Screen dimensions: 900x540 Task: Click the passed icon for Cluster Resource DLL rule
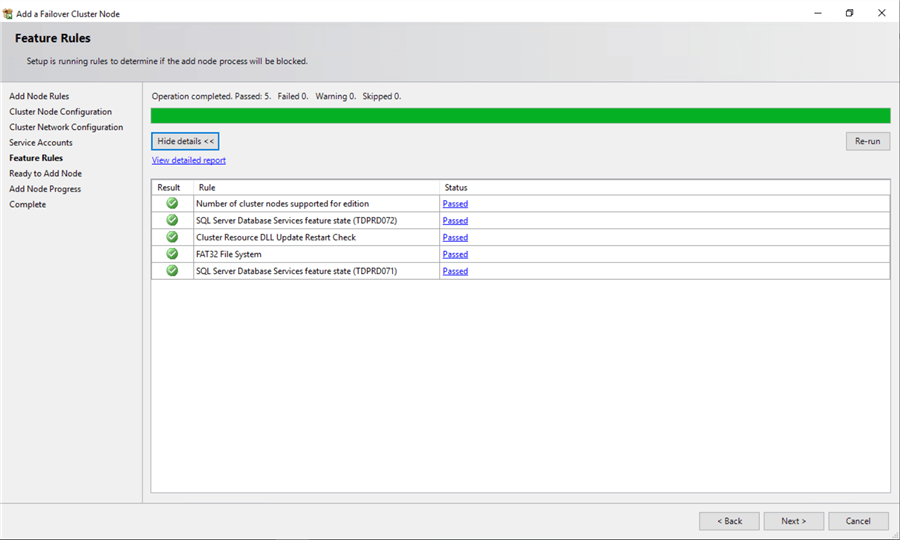(172, 237)
